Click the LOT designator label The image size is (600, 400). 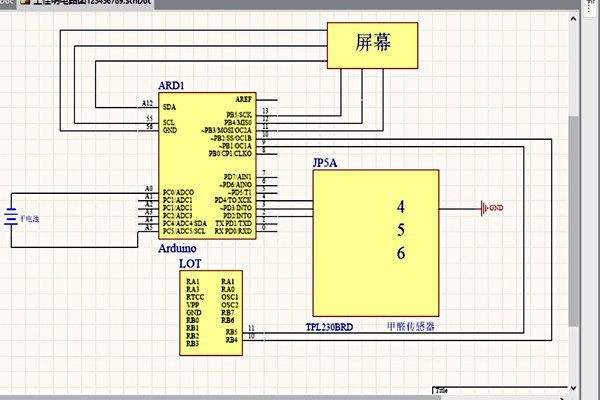pyautogui.click(x=190, y=264)
